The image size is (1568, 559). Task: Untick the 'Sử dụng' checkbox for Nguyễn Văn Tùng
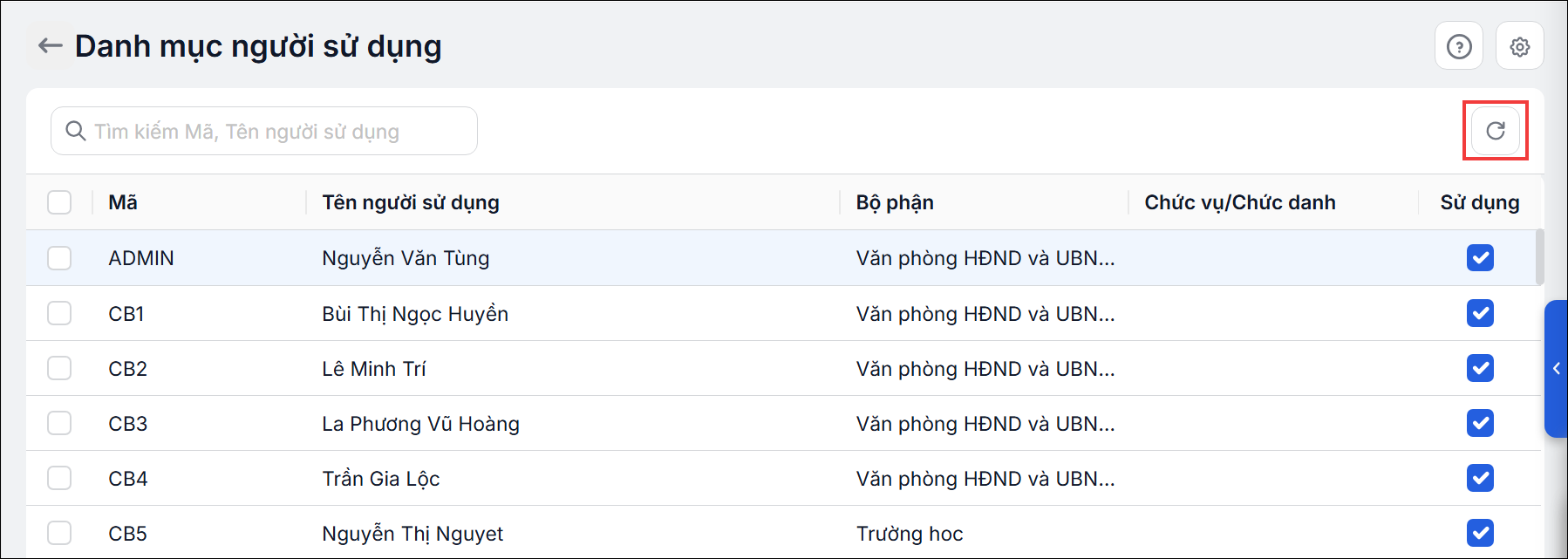[1480, 258]
